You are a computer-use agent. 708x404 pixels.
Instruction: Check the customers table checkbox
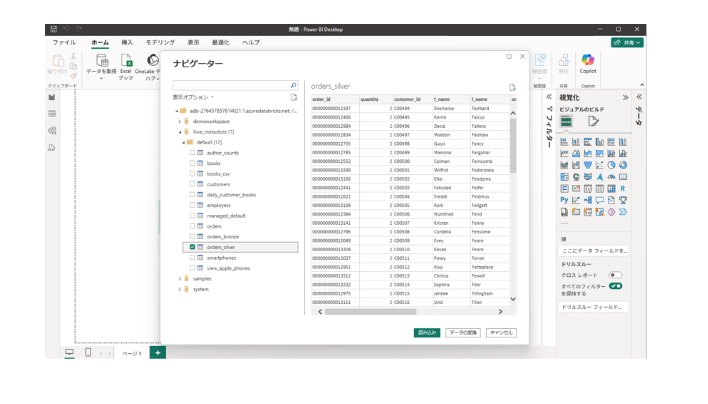click(192, 184)
